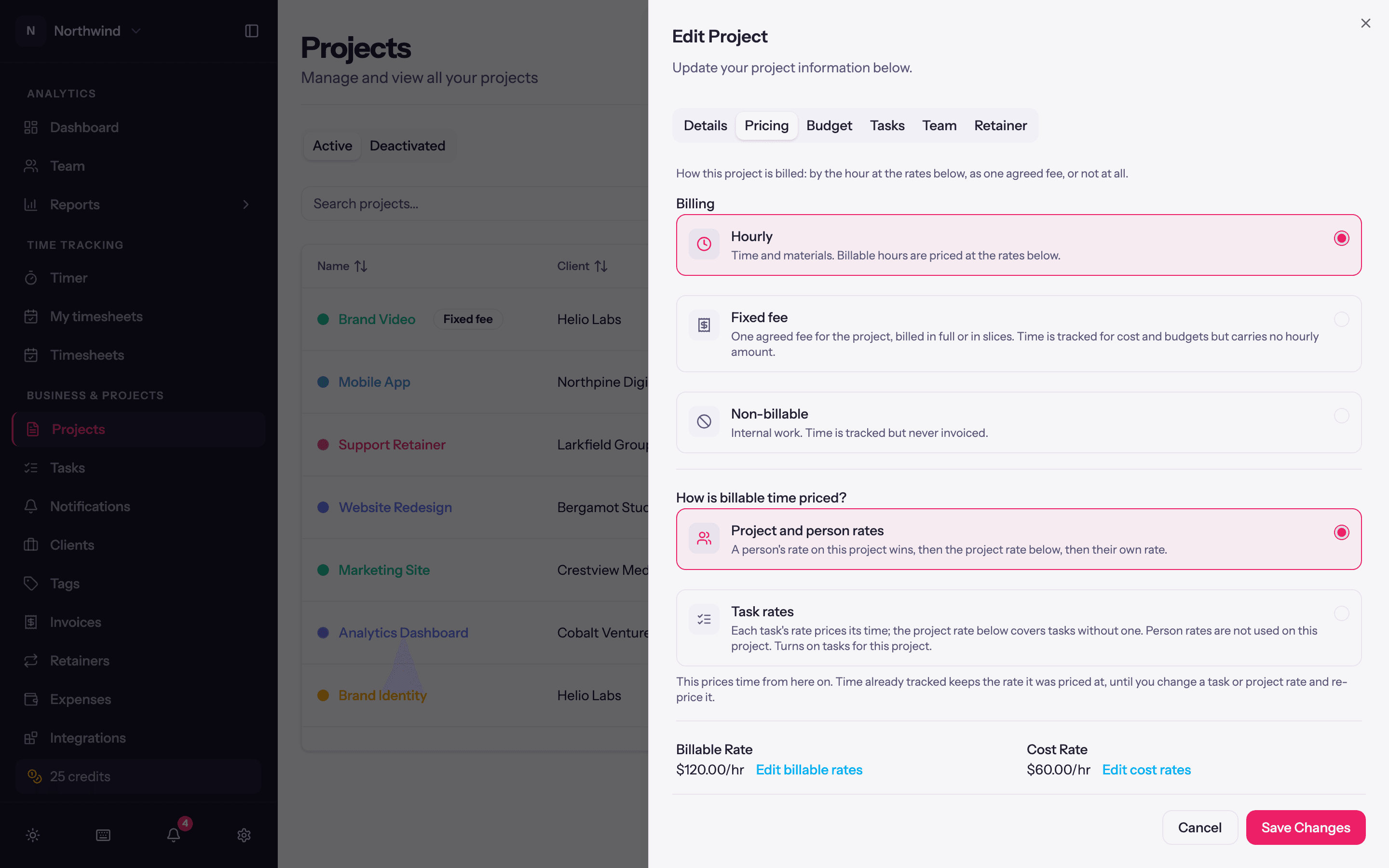This screenshot has height=868, width=1389.
Task: Click Save Changes button
Action: click(1305, 827)
